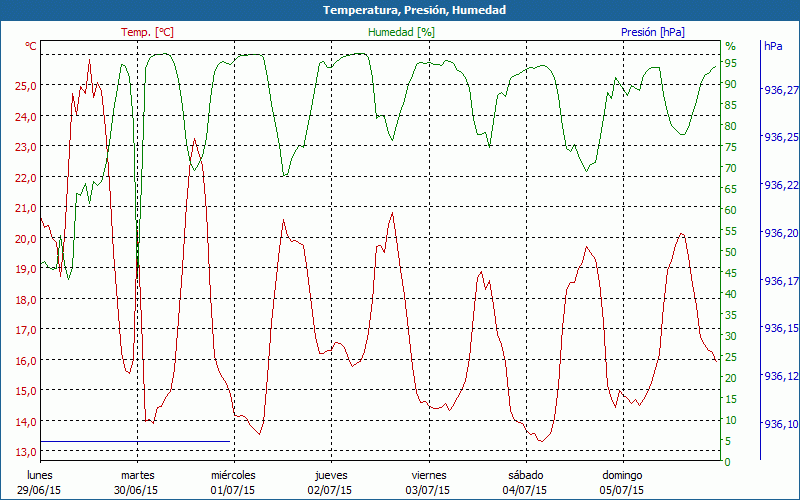The height and width of the screenshot is (500, 800).
Task: Select the 'domingo 05/07/15' date label
Action: tap(623, 483)
